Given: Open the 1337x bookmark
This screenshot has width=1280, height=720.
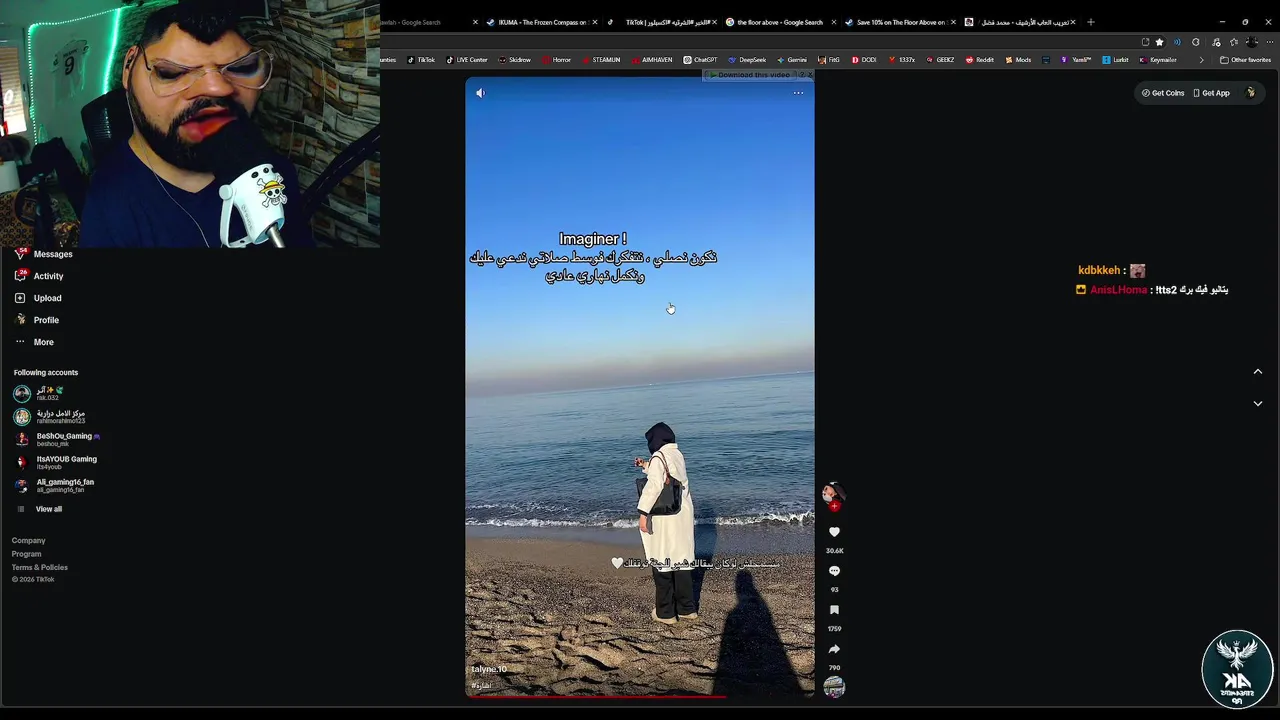Looking at the screenshot, I should 902,60.
